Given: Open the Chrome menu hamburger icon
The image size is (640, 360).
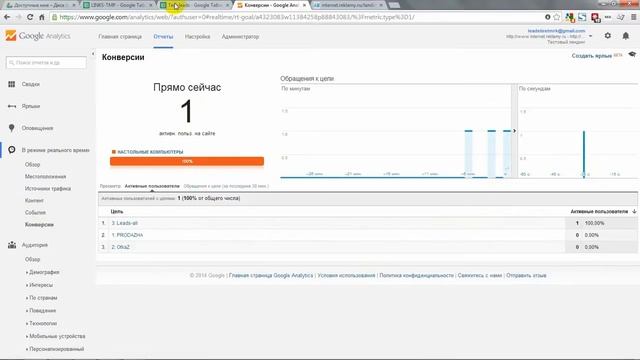Looking at the screenshot, I should click(x=633, y=17).
